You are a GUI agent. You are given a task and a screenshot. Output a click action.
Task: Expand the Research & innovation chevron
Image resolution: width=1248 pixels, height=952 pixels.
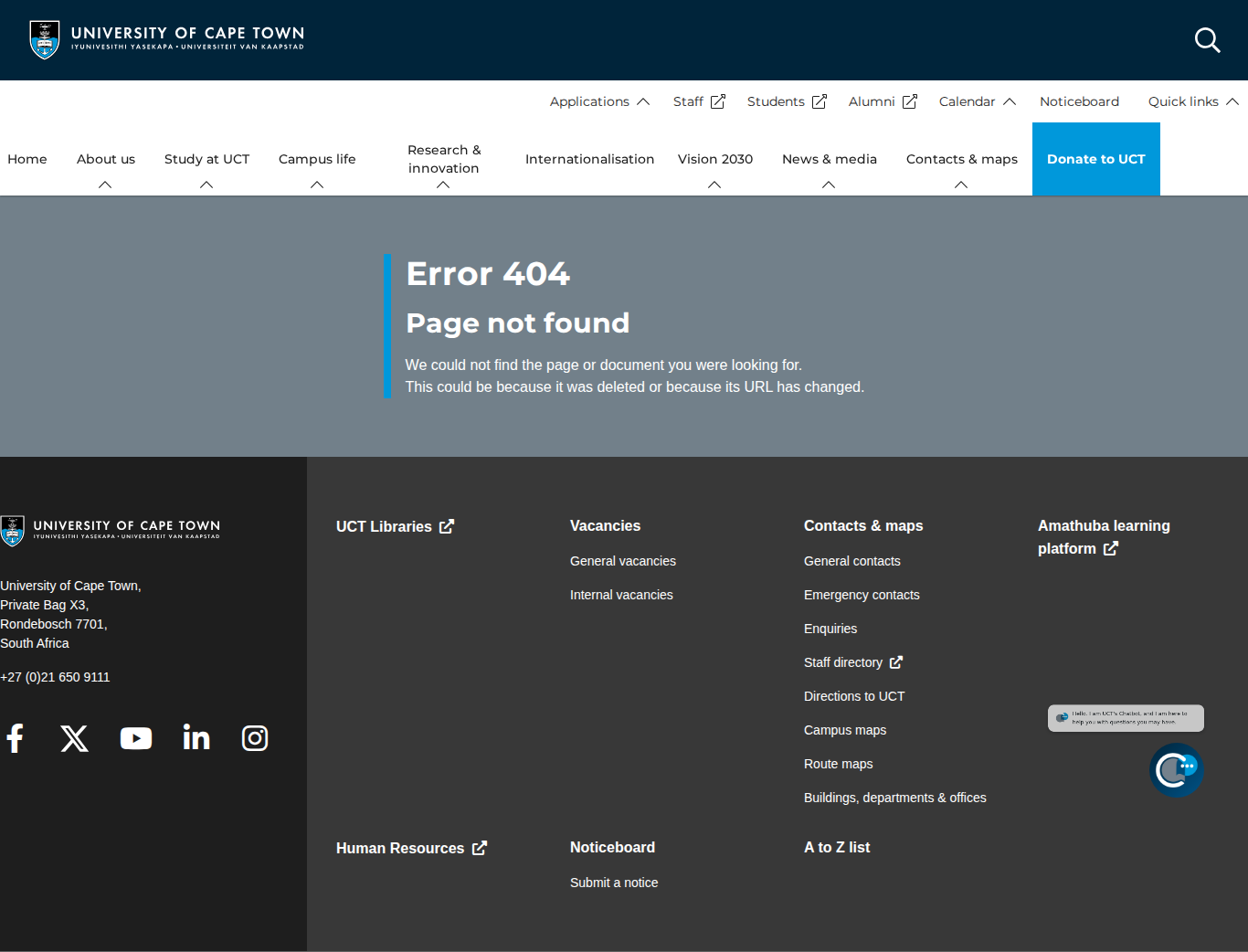click(443, 185)
